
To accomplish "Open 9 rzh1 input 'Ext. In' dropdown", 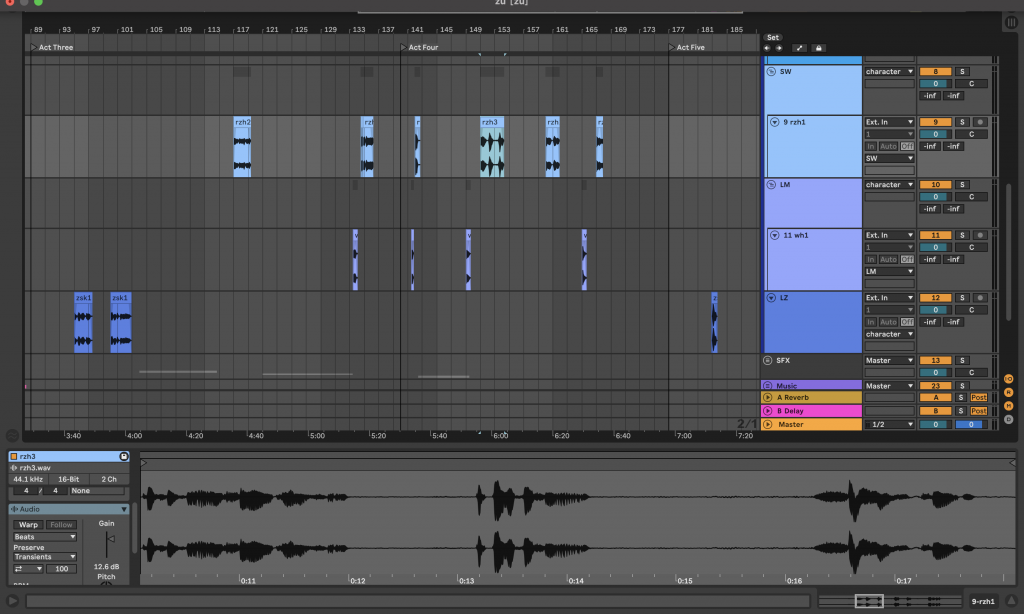I will [x=889, y=122].
